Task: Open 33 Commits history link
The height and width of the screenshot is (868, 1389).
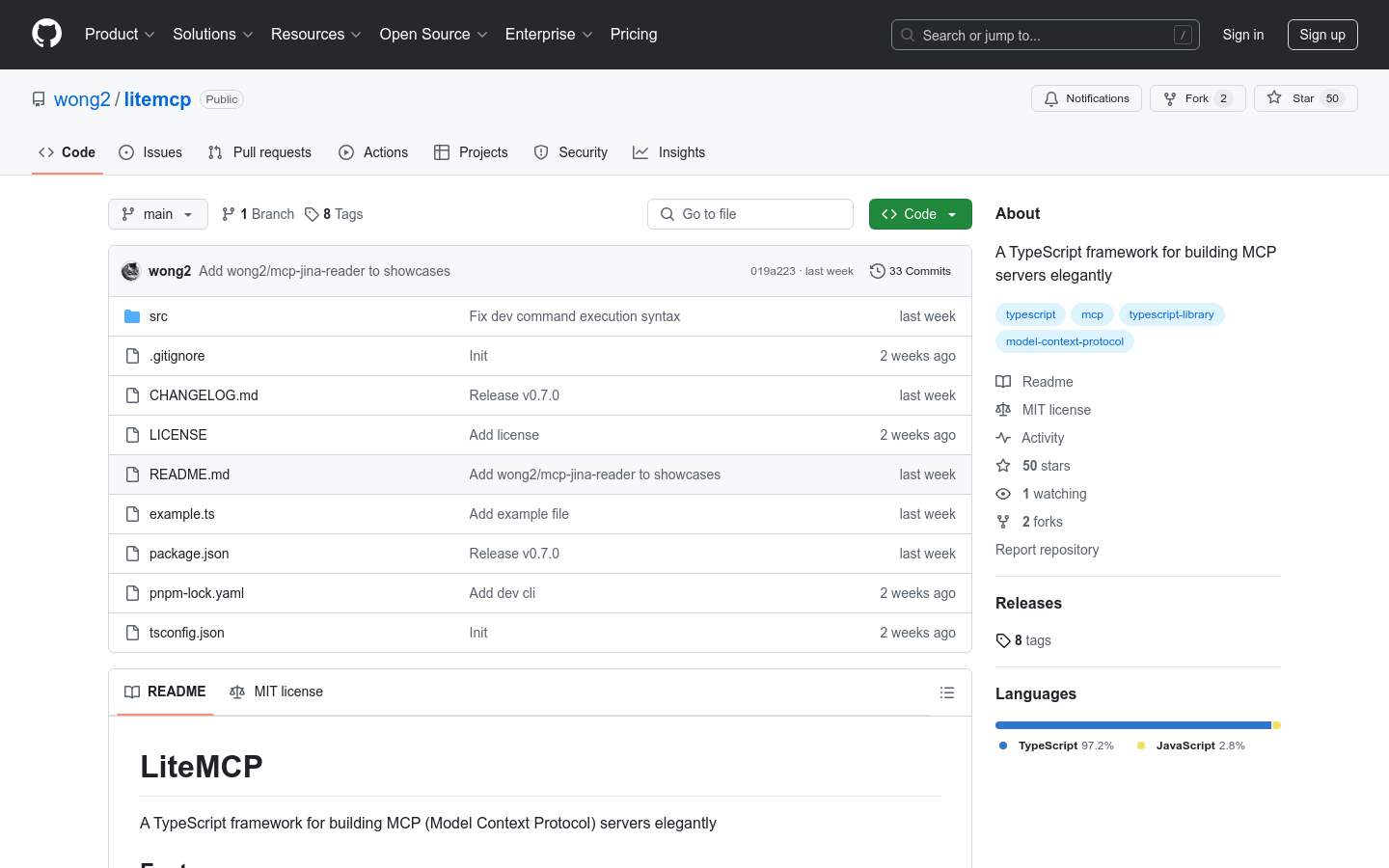Action: [911, 271]
